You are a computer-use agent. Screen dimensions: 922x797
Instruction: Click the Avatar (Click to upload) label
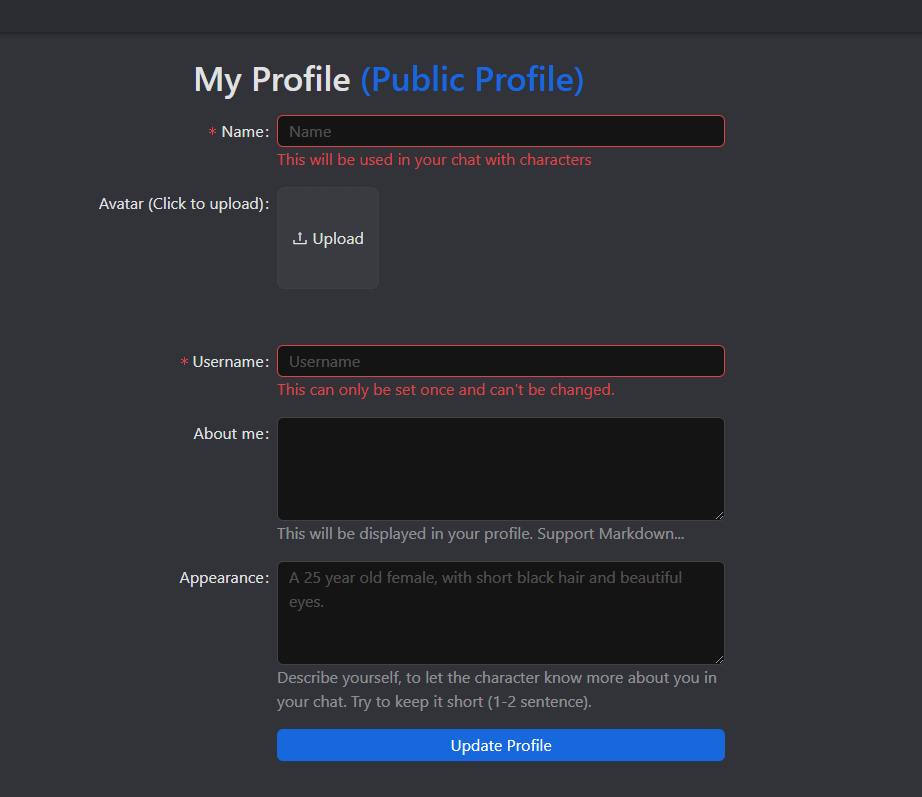click(183, 204)
